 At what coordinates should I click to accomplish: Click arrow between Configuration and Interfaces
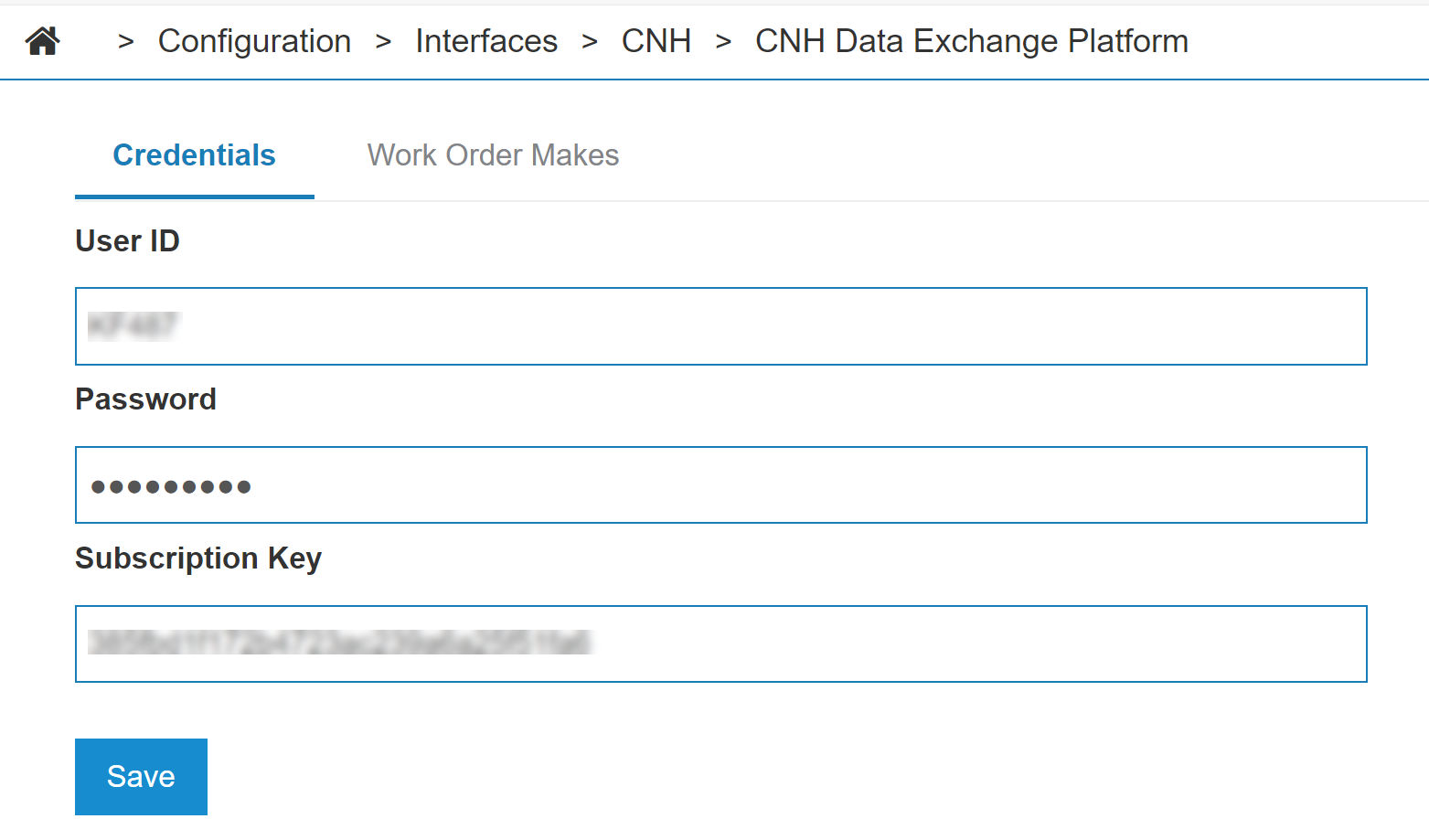(383, 42)
